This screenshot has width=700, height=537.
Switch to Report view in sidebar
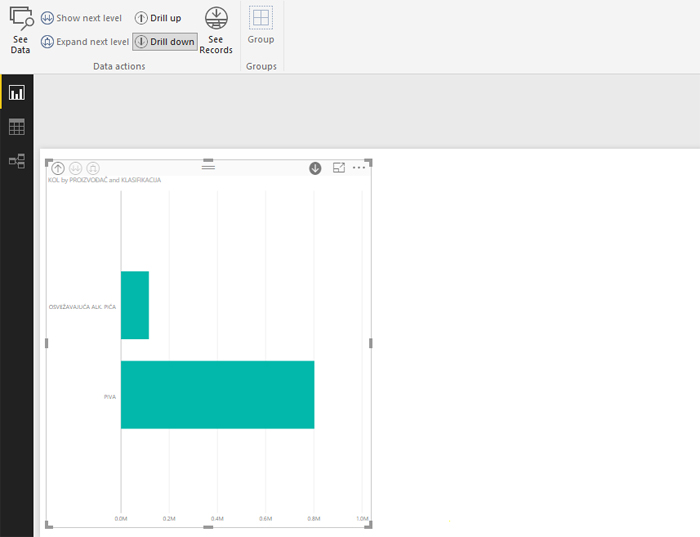(x=17, y=93)
